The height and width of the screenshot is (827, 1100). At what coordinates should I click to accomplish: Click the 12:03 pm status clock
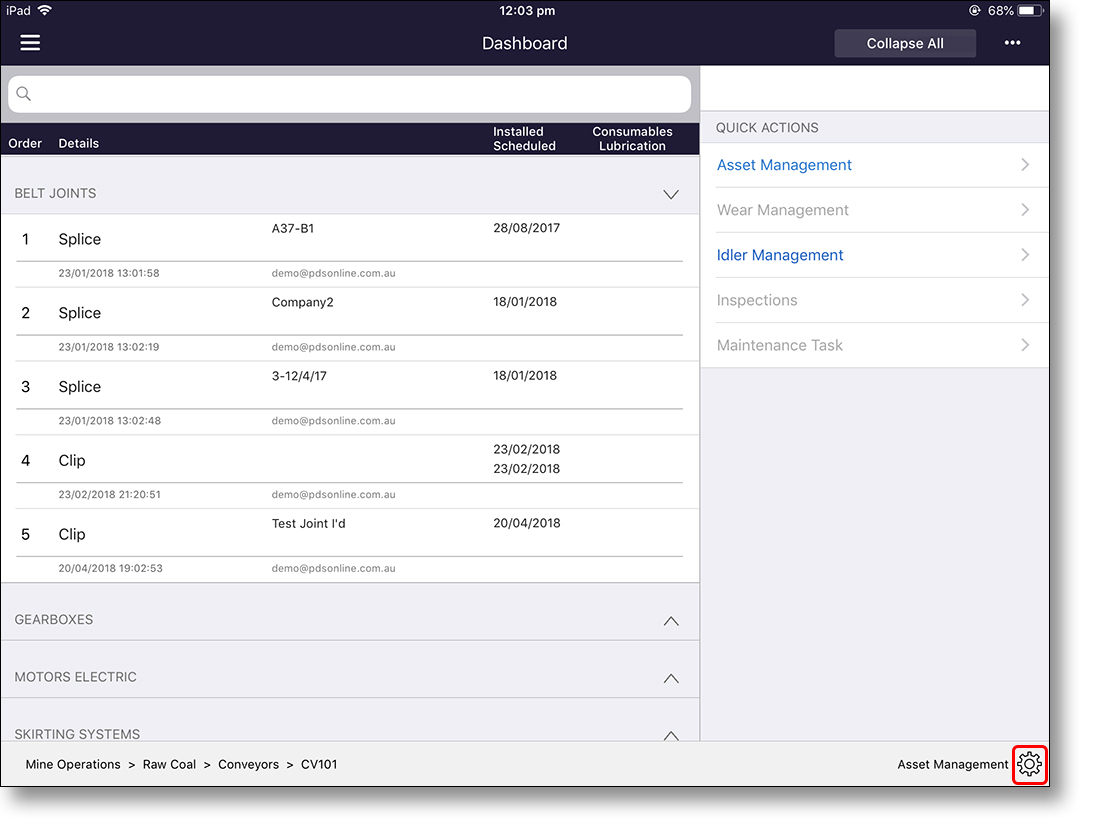click(x=527, y=11)
